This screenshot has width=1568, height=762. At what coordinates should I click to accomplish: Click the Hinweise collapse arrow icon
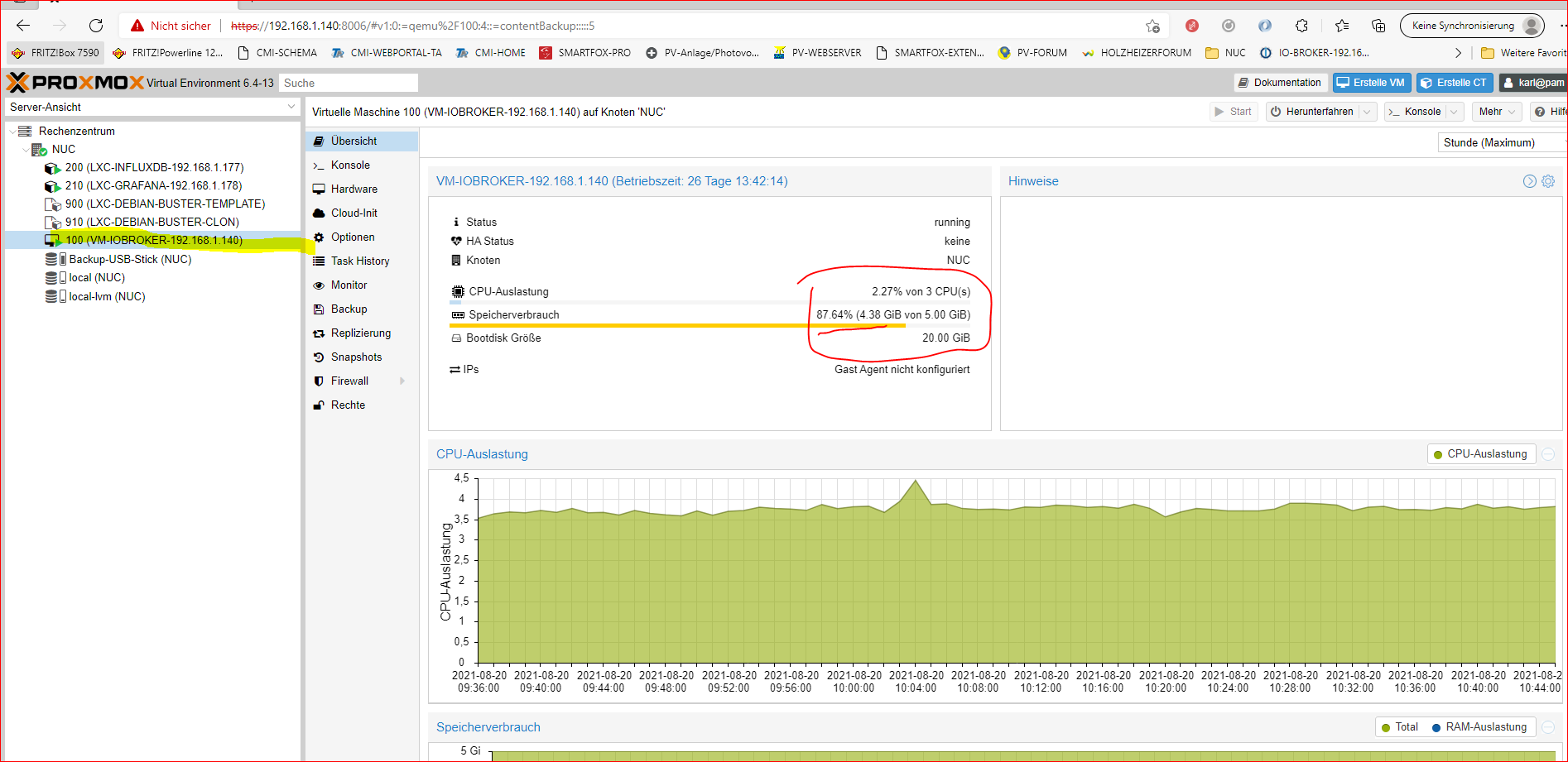(1529, 181)
